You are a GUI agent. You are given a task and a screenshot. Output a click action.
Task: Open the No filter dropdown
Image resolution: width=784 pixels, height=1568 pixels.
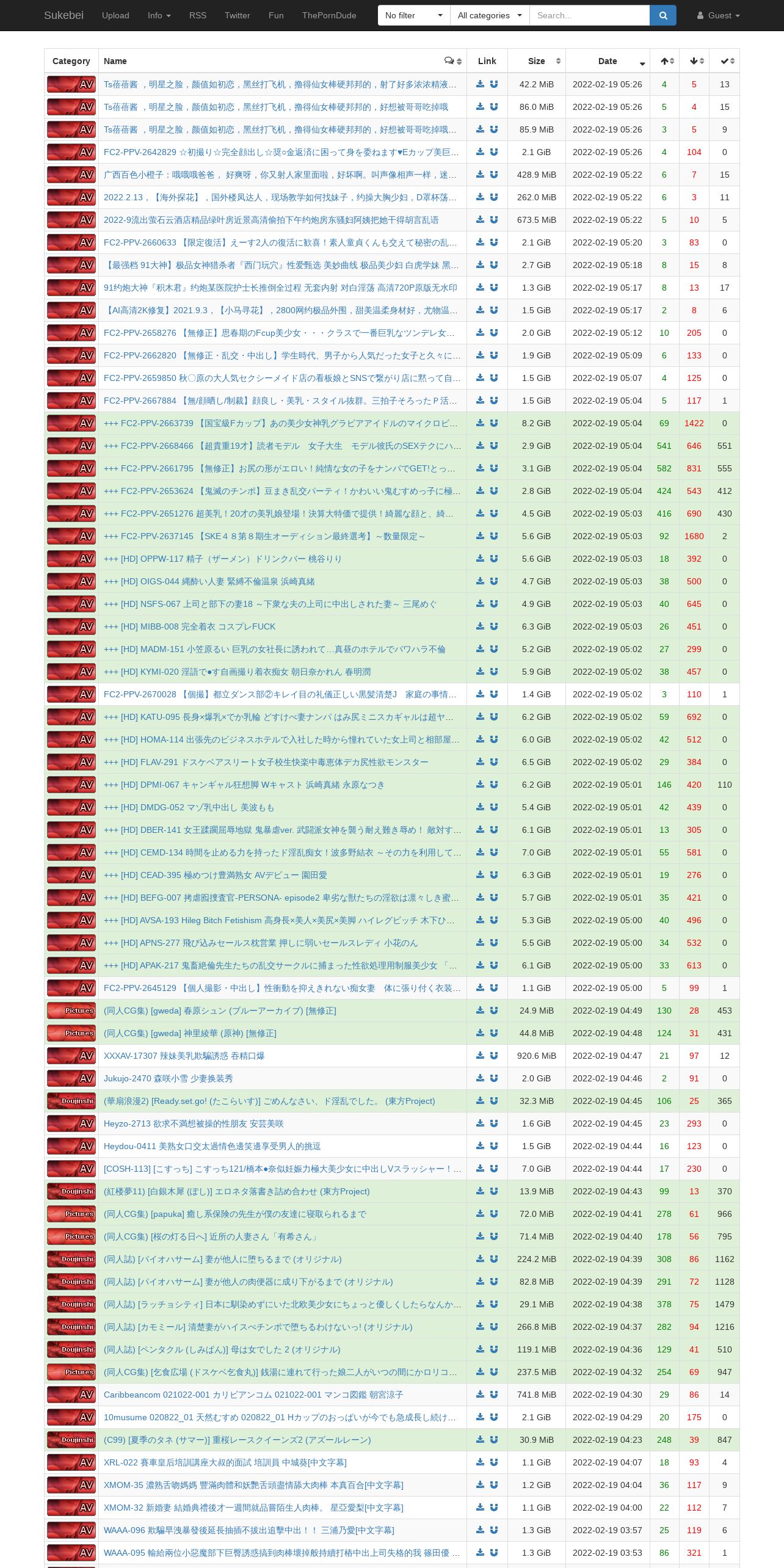[x=414, y=15]
